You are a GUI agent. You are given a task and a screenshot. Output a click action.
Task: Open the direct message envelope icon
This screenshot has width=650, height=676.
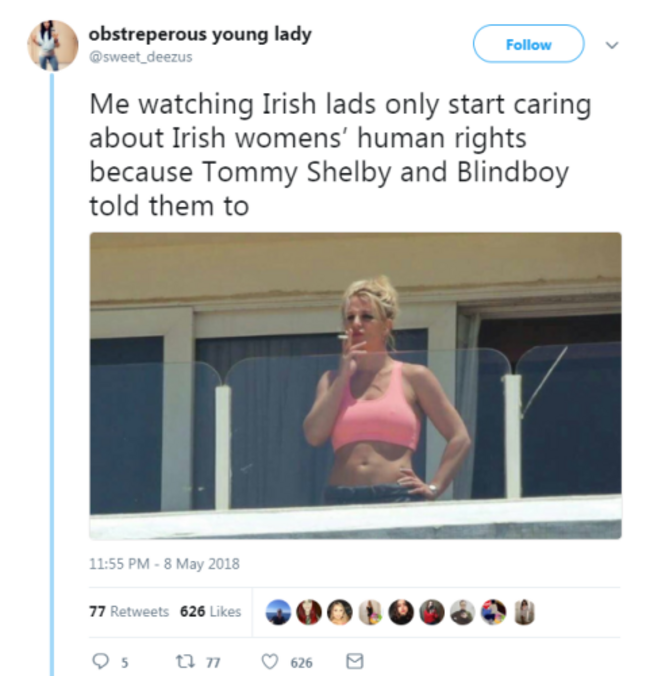[355, 661]
